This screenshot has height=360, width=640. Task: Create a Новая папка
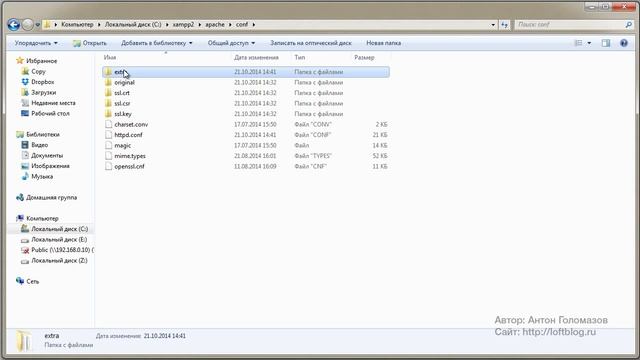coord(383,43)
